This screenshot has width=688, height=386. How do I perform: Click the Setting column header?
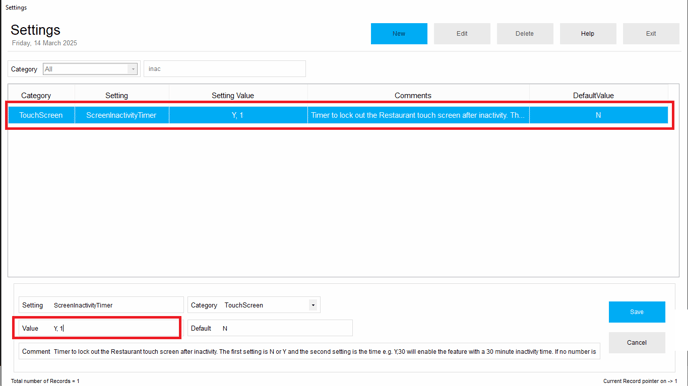tap(117, 96)
